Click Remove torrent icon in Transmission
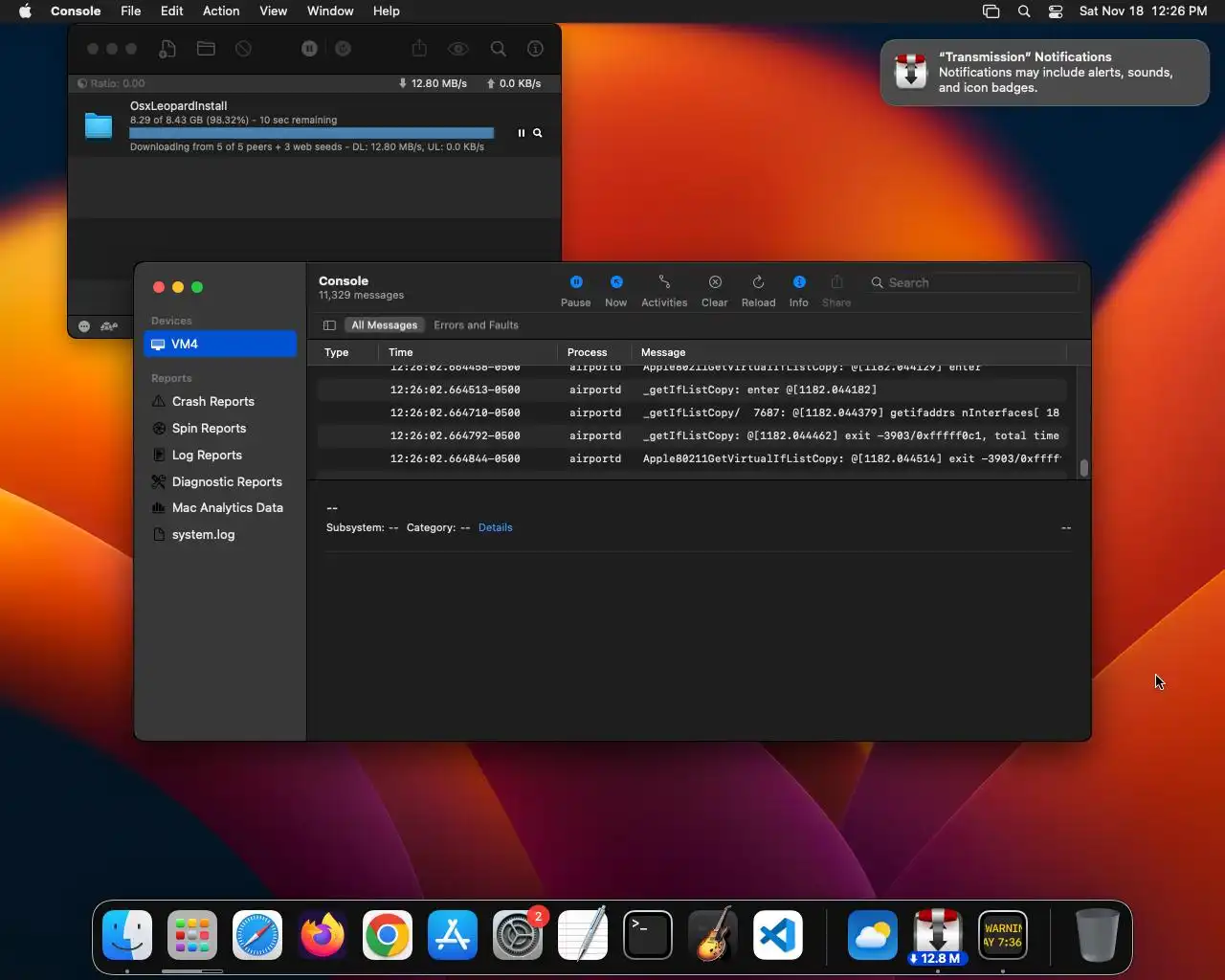Screen dimensions: 1225x980 pos(244,49)
